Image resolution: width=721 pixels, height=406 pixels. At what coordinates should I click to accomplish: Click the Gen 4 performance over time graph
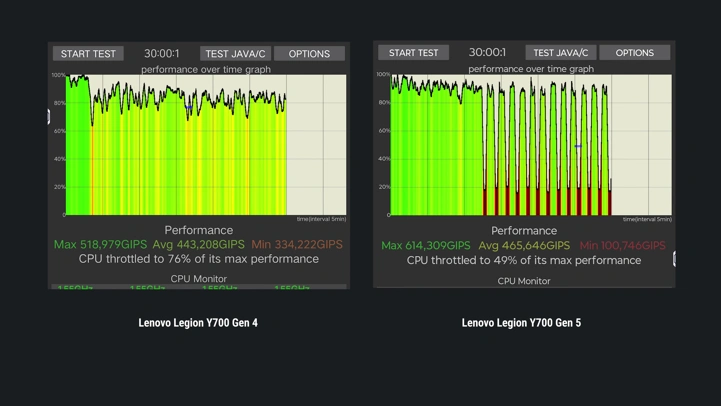tap(206, 144)
